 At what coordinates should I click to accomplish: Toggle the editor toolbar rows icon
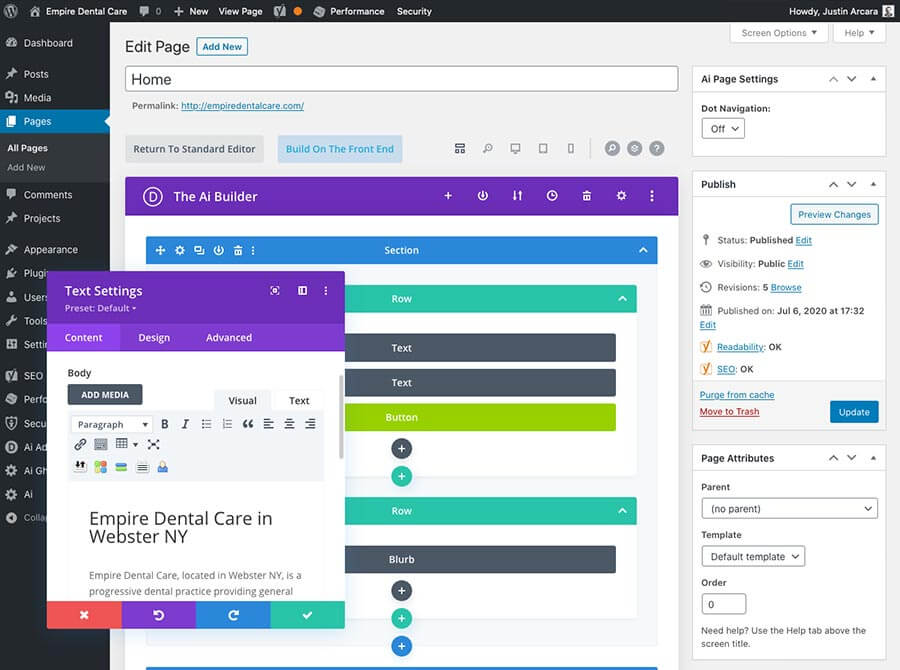pyautogui.click(x=100, y=444)
